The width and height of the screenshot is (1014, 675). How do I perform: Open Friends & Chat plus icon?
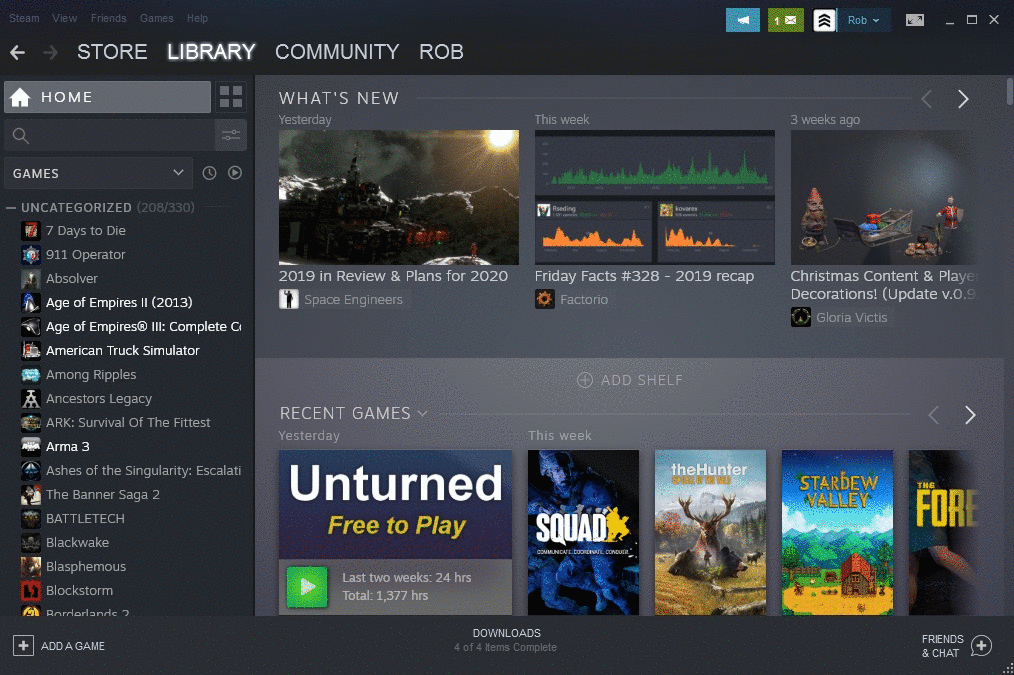[981, 645]
